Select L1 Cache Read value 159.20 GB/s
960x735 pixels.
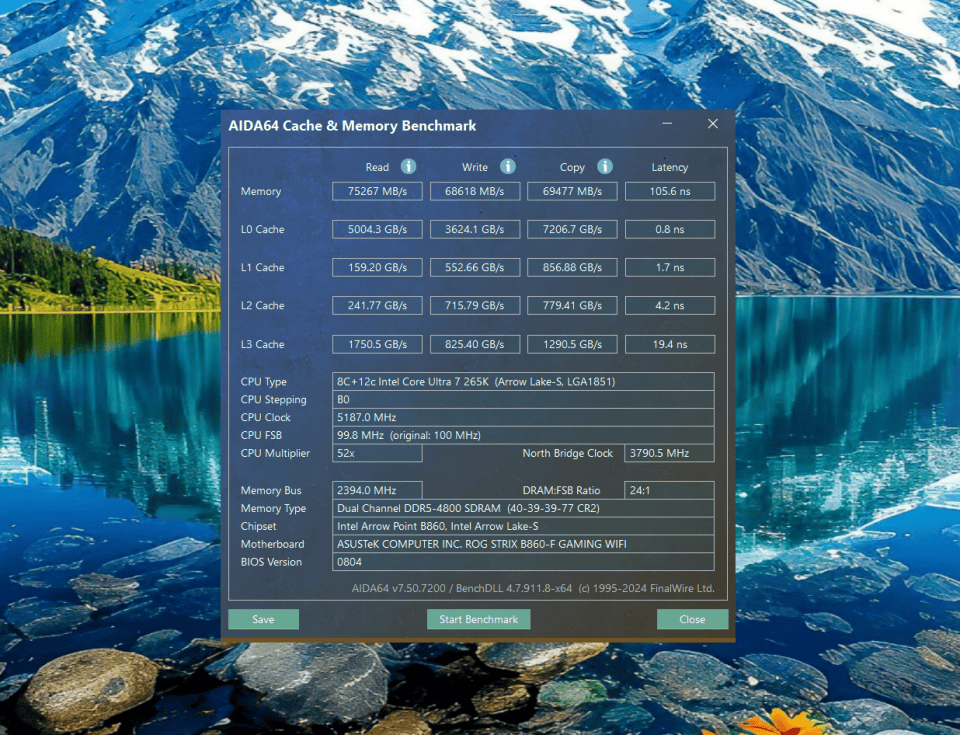pyautogui.click(x=377, y=267)
